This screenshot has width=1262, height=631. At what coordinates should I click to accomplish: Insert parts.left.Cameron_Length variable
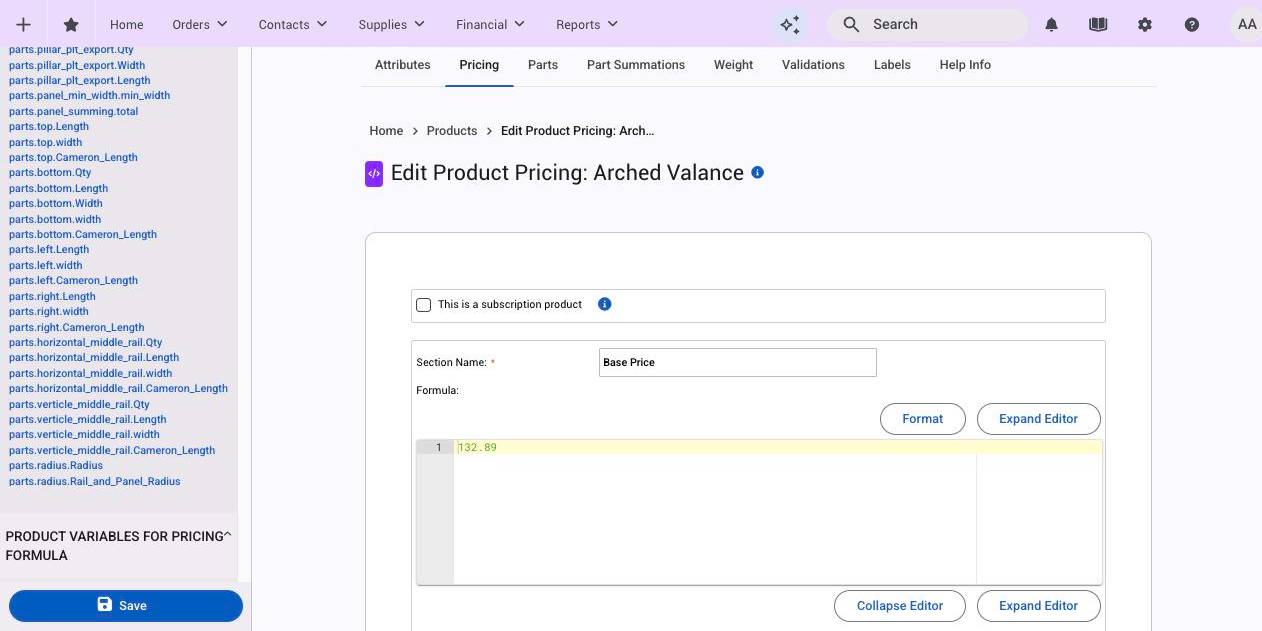74,281
